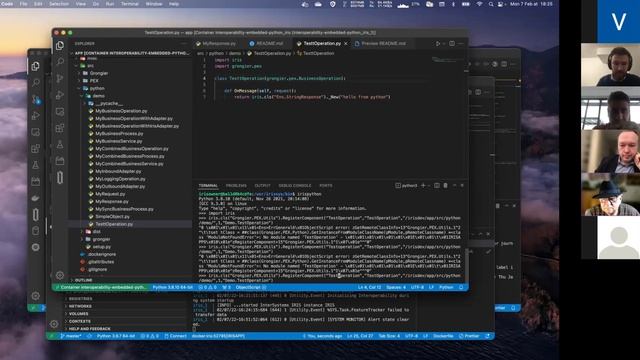Viewport: 640px width, 360px height.
Task: Open Source Control in the back window's activity bar
Action: 36,99
